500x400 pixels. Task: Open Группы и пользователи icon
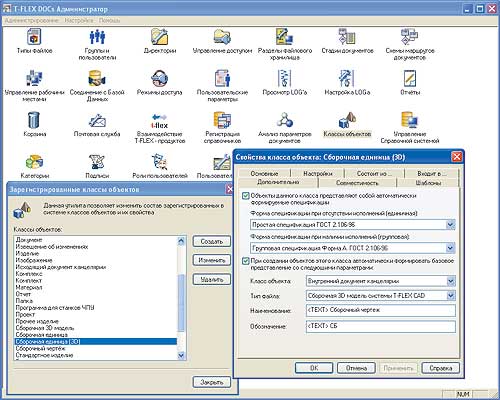pos(97,36)
